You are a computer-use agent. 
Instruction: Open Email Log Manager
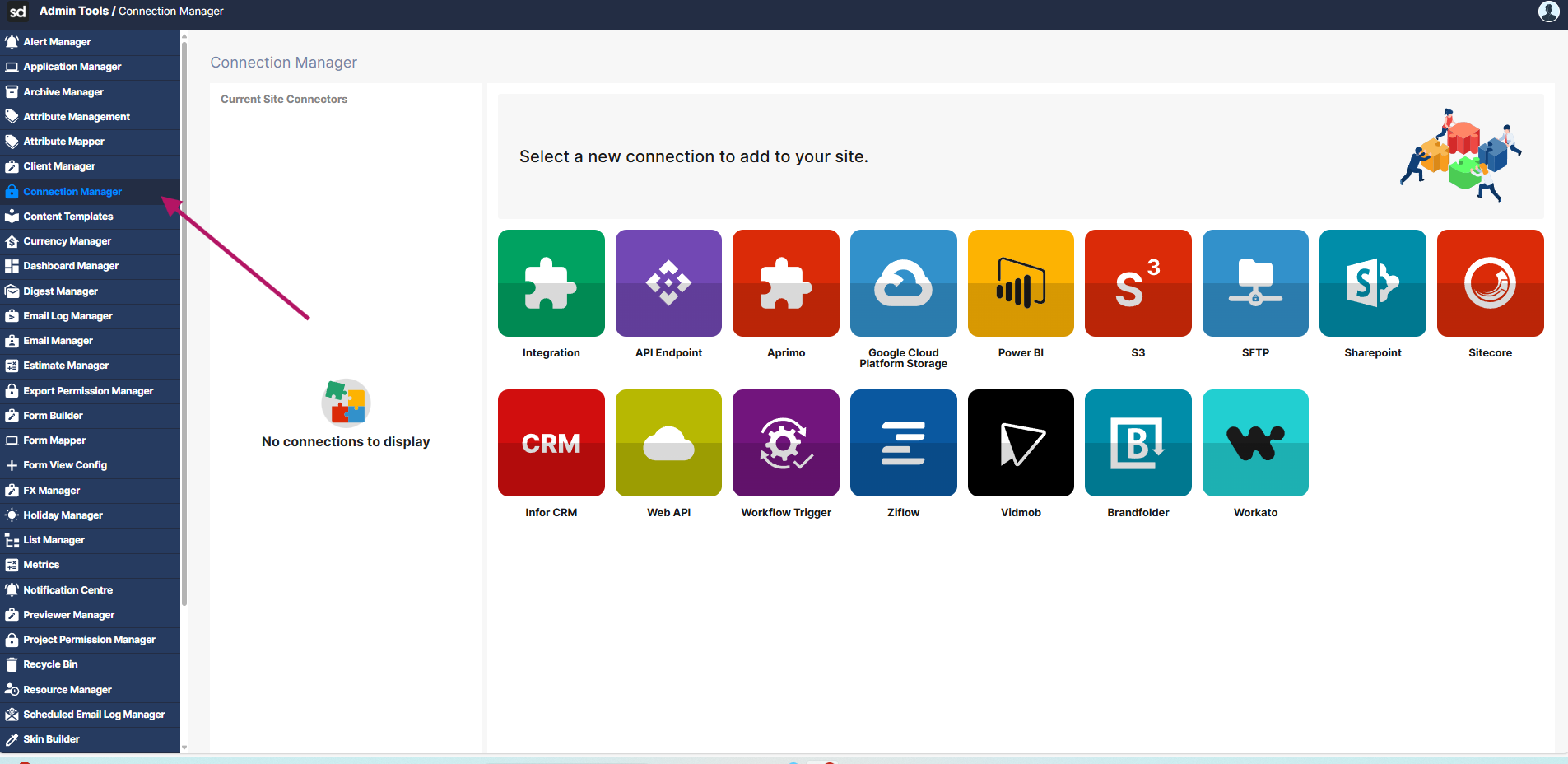click(90, 316)
